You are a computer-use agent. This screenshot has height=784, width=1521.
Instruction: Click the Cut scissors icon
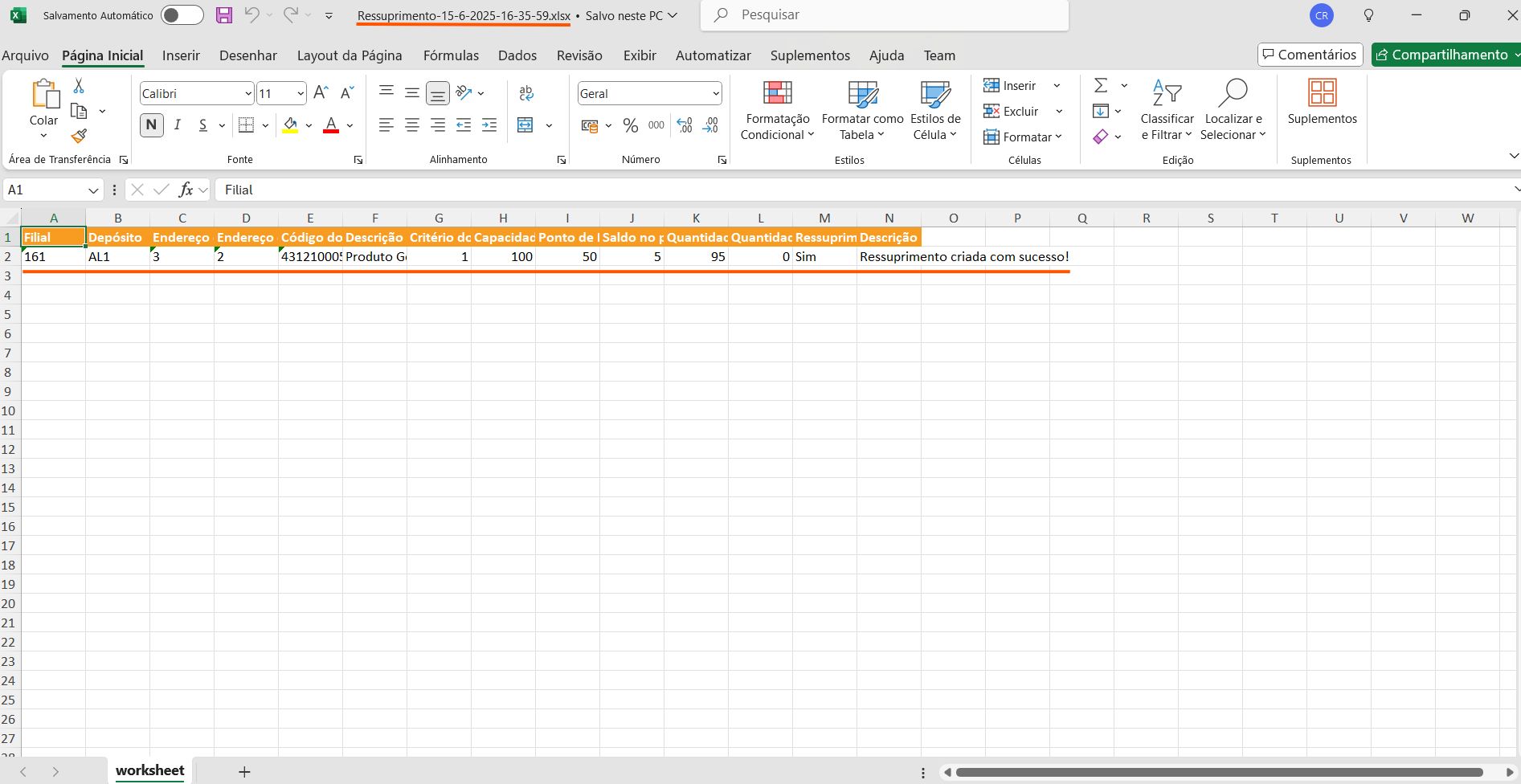coord(79,86)
